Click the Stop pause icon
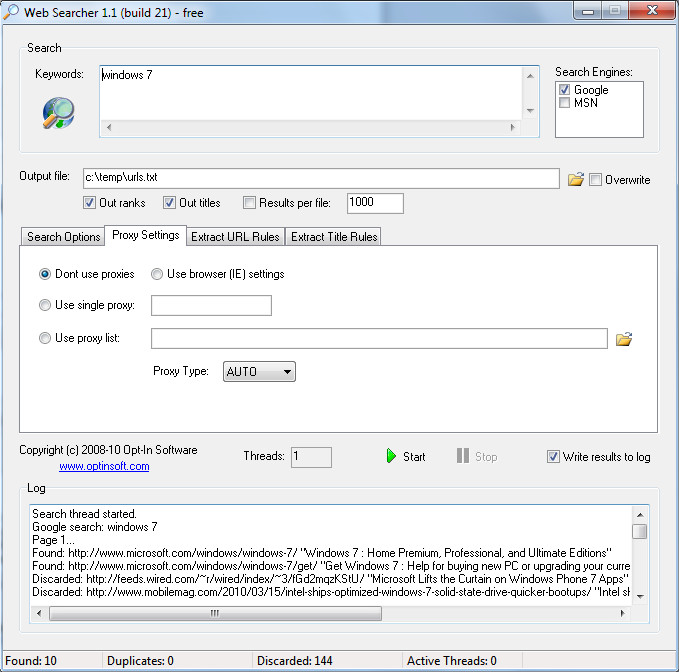This screenshot has width=679, height=672. [462, 456]
